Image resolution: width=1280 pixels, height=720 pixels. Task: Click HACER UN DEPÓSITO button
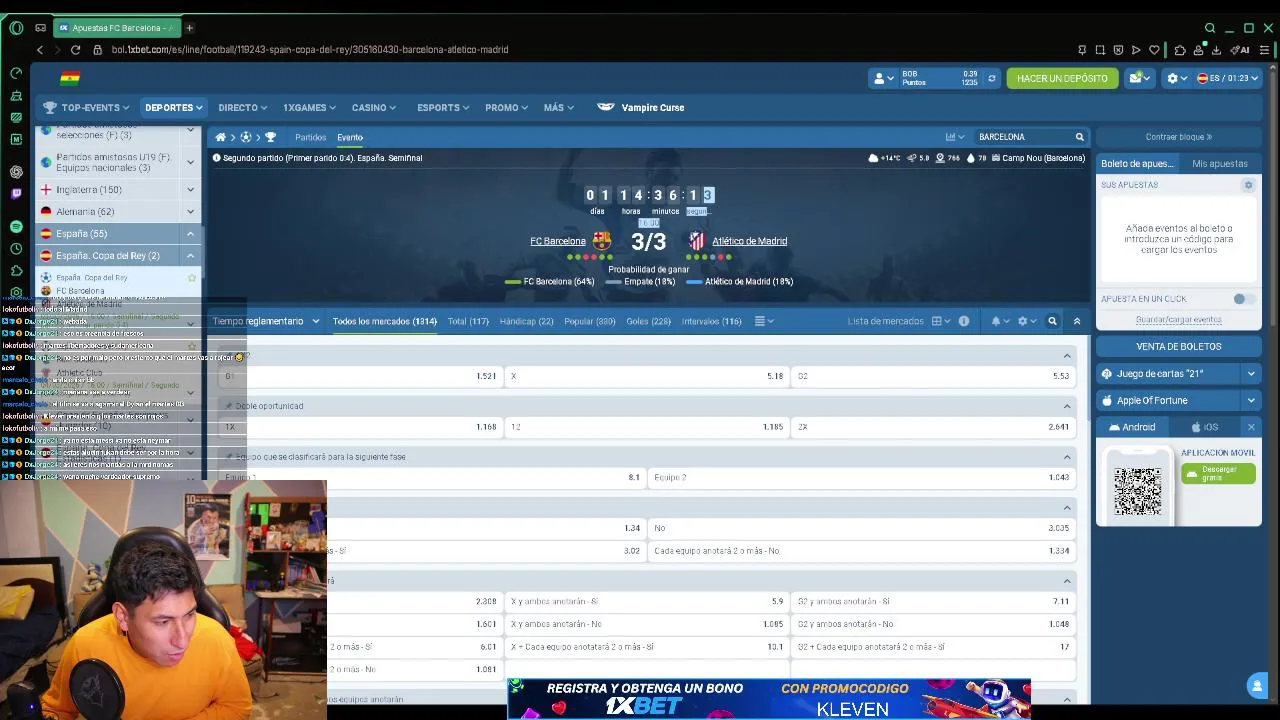pos(1062,78)
